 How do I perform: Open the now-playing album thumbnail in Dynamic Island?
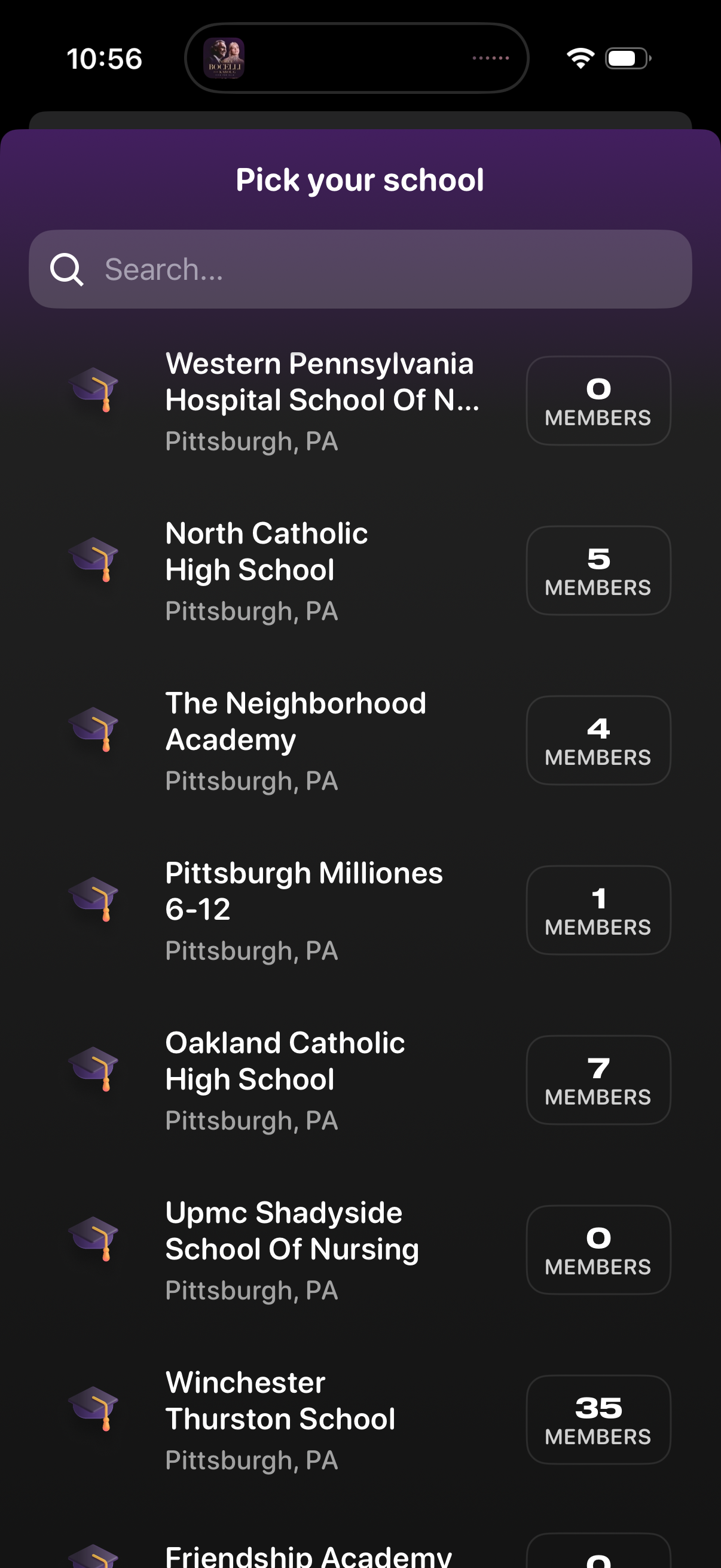pos(224,59)
